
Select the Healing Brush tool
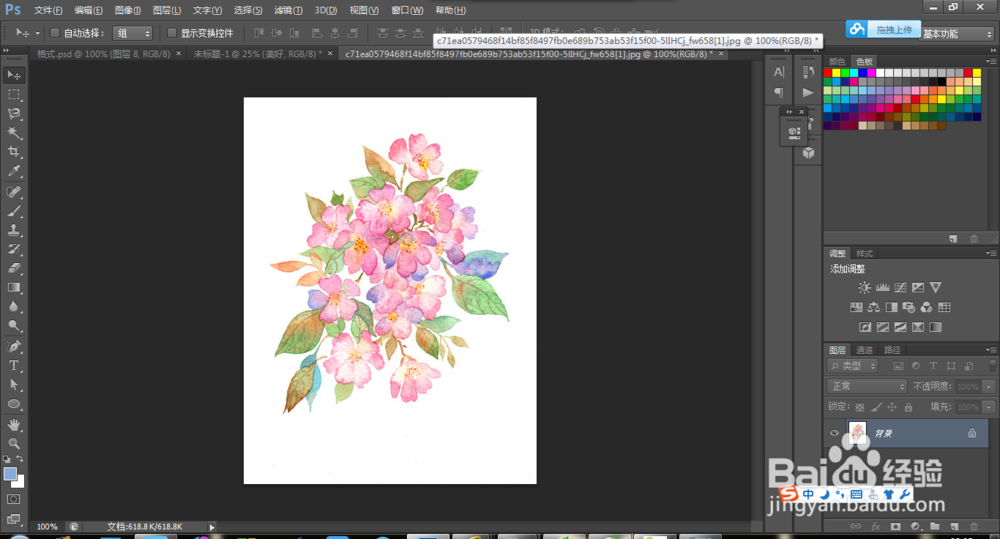pos(13,192)
